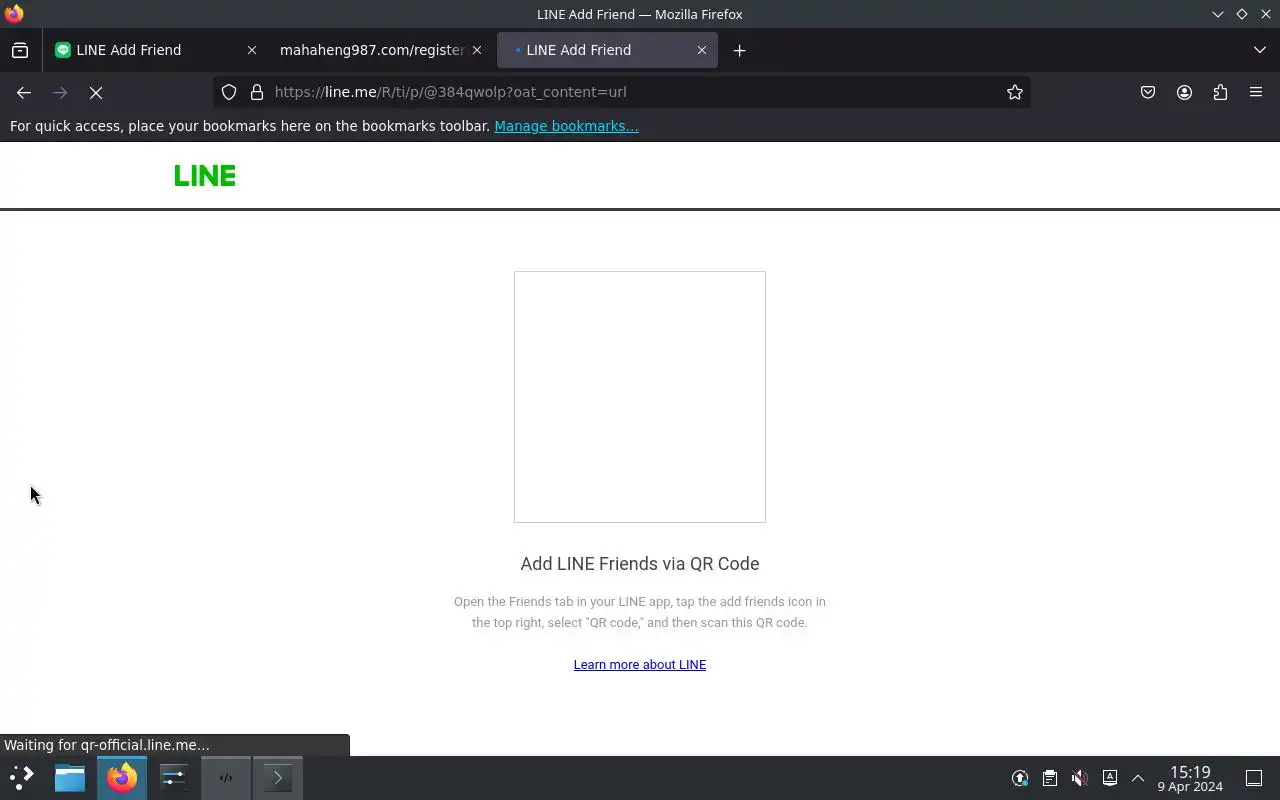This screenshot has height=800, width=1280.
Task: Open the application launcher in taskbar
Action: click(22, 778)
